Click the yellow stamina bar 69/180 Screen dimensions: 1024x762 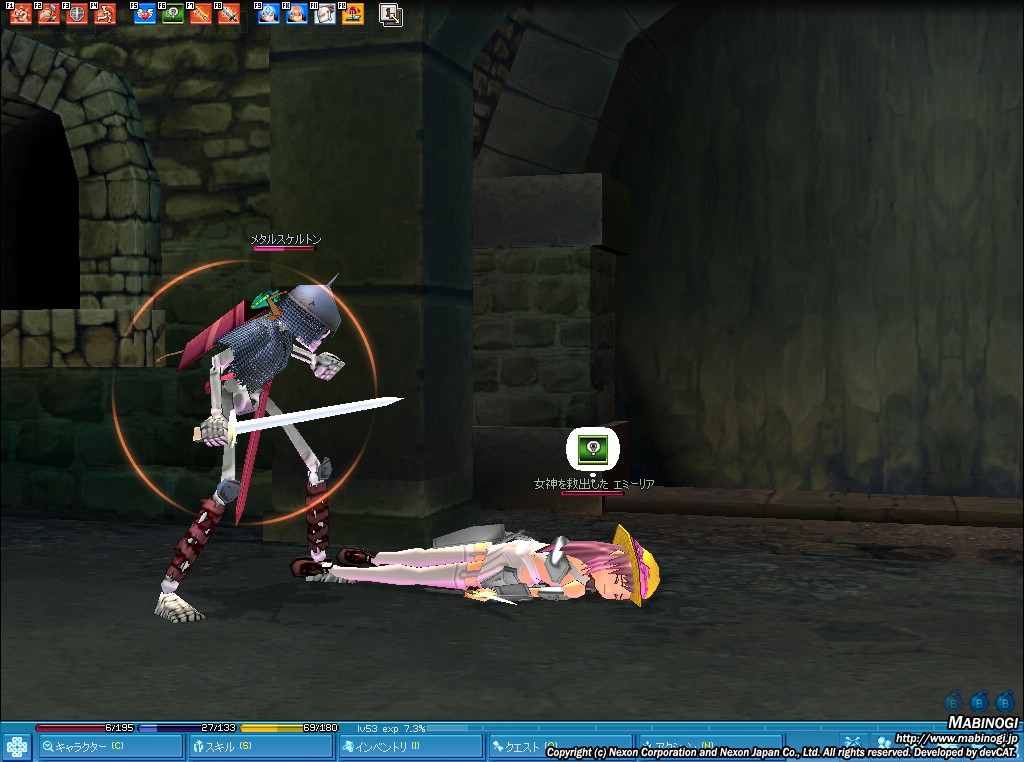289,728
